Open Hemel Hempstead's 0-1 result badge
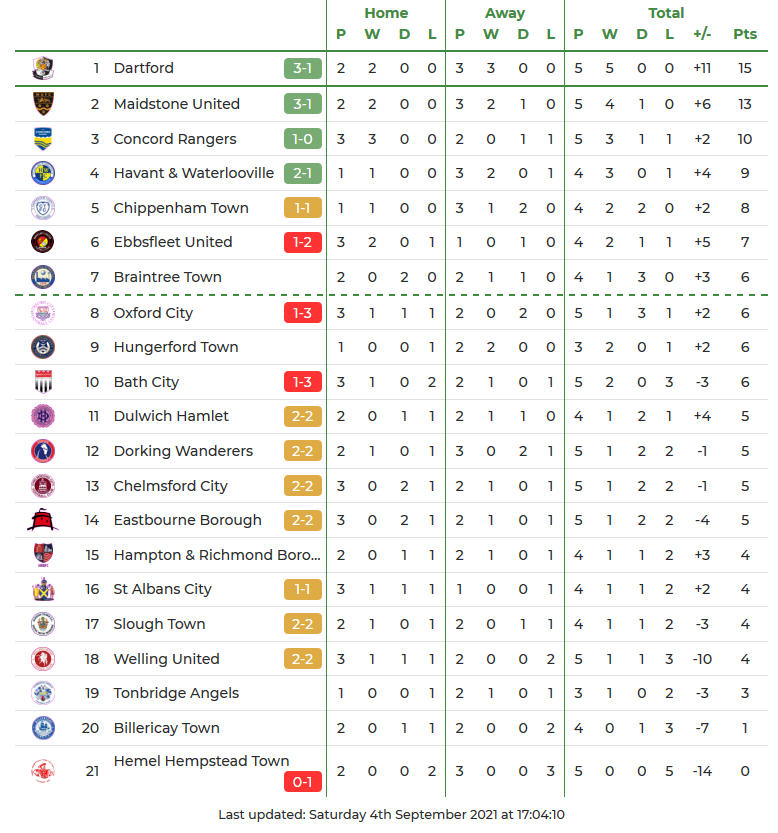This screenshot has height=833, width=778. 303,782
